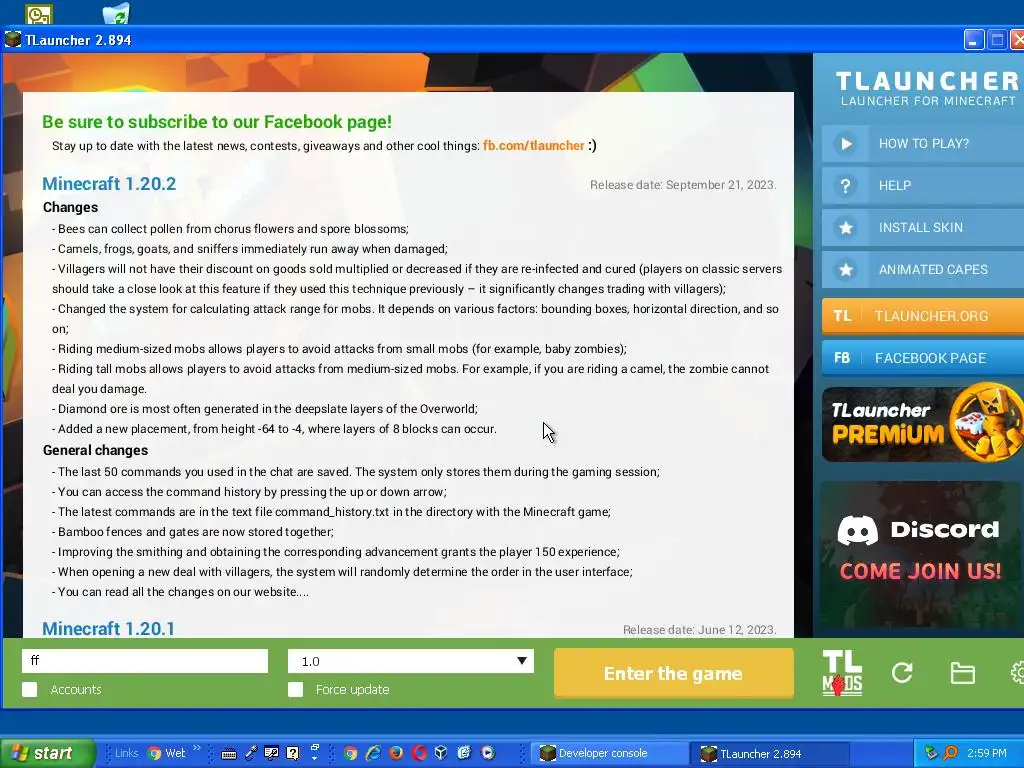Launch Opera from quick launch bar

click(419, 753)
